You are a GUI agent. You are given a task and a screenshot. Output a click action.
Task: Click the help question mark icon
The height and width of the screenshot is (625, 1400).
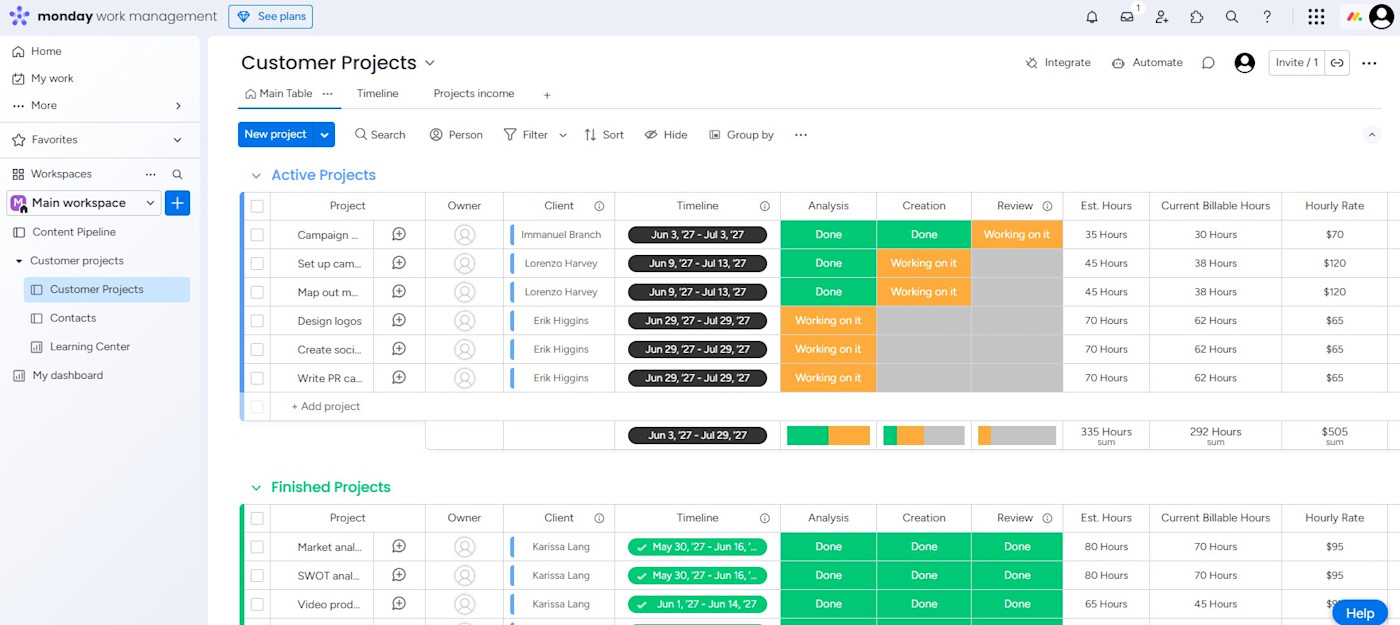click(1267, 17)
